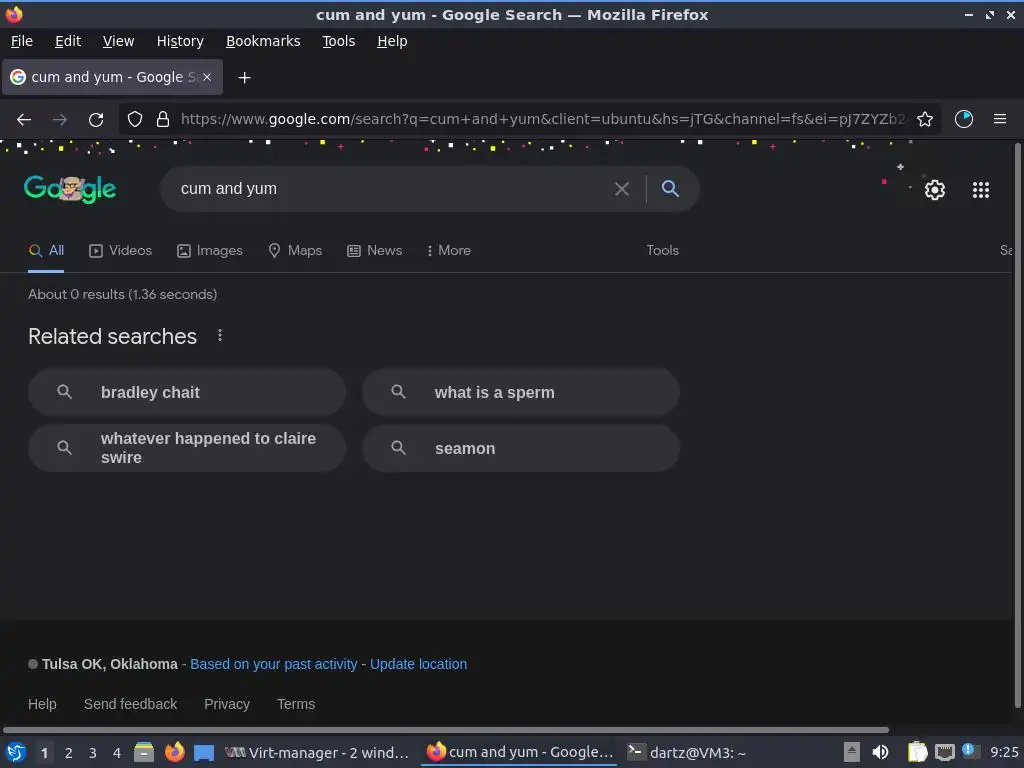The image size is (1024, 768).
Task: Open a new tab with the plus icon
Action: tap(244, 78)
